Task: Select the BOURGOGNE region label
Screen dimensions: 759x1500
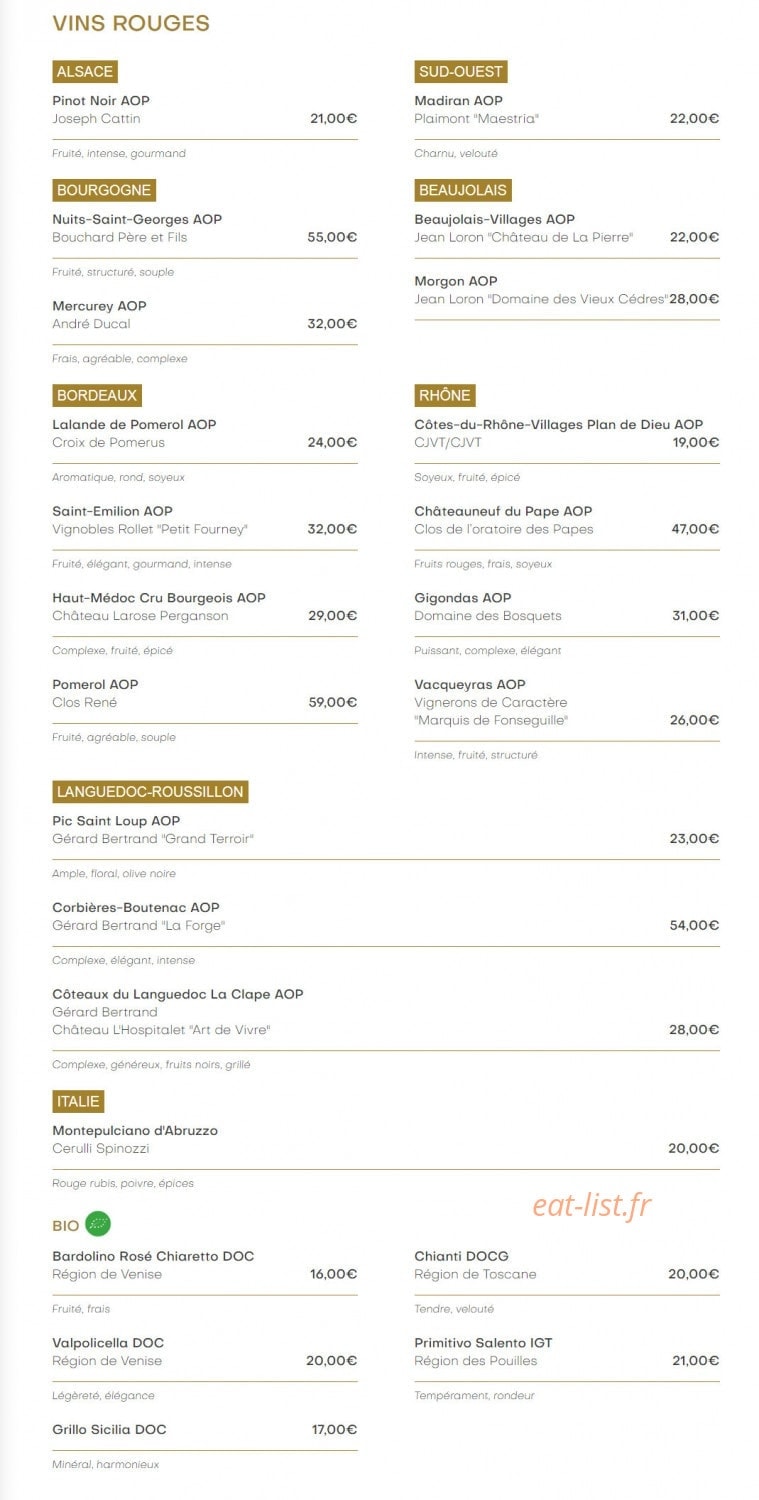Action: pyautogui.click(x=104, y=190)
